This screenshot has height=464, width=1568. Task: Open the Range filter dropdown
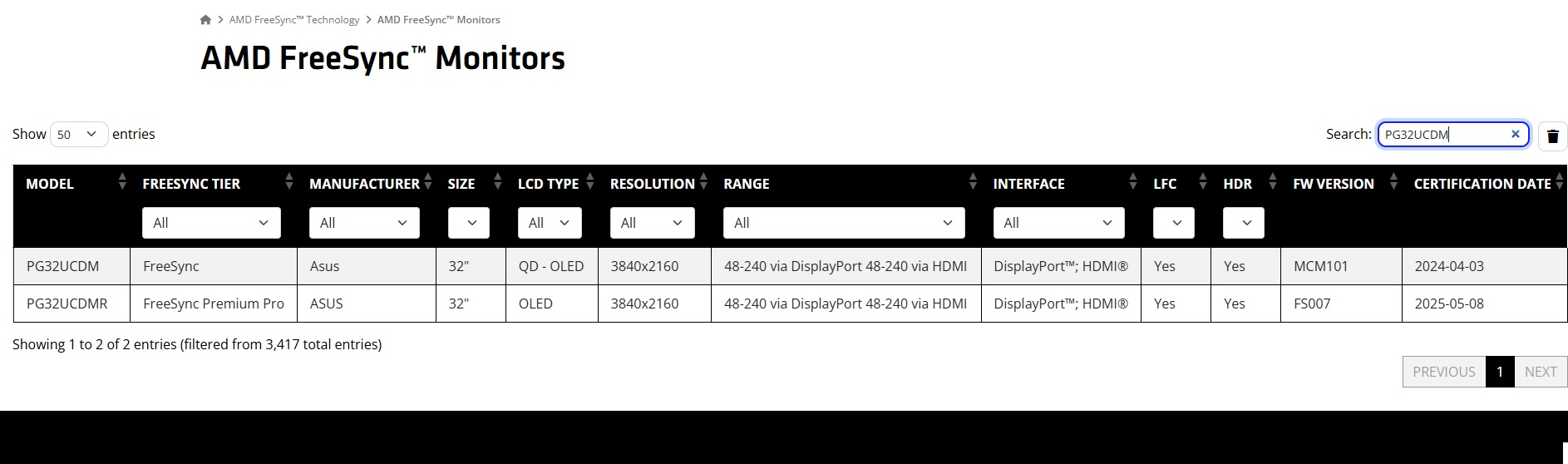[x=844, y=223]
